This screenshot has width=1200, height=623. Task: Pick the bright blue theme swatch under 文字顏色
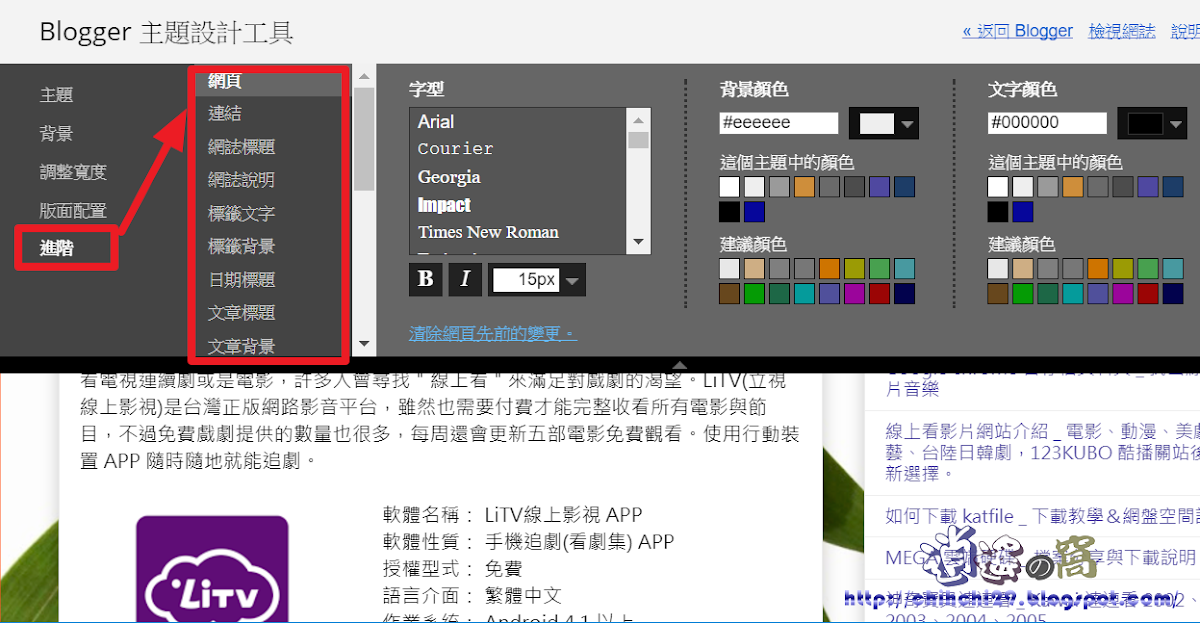click(1022, 212)
